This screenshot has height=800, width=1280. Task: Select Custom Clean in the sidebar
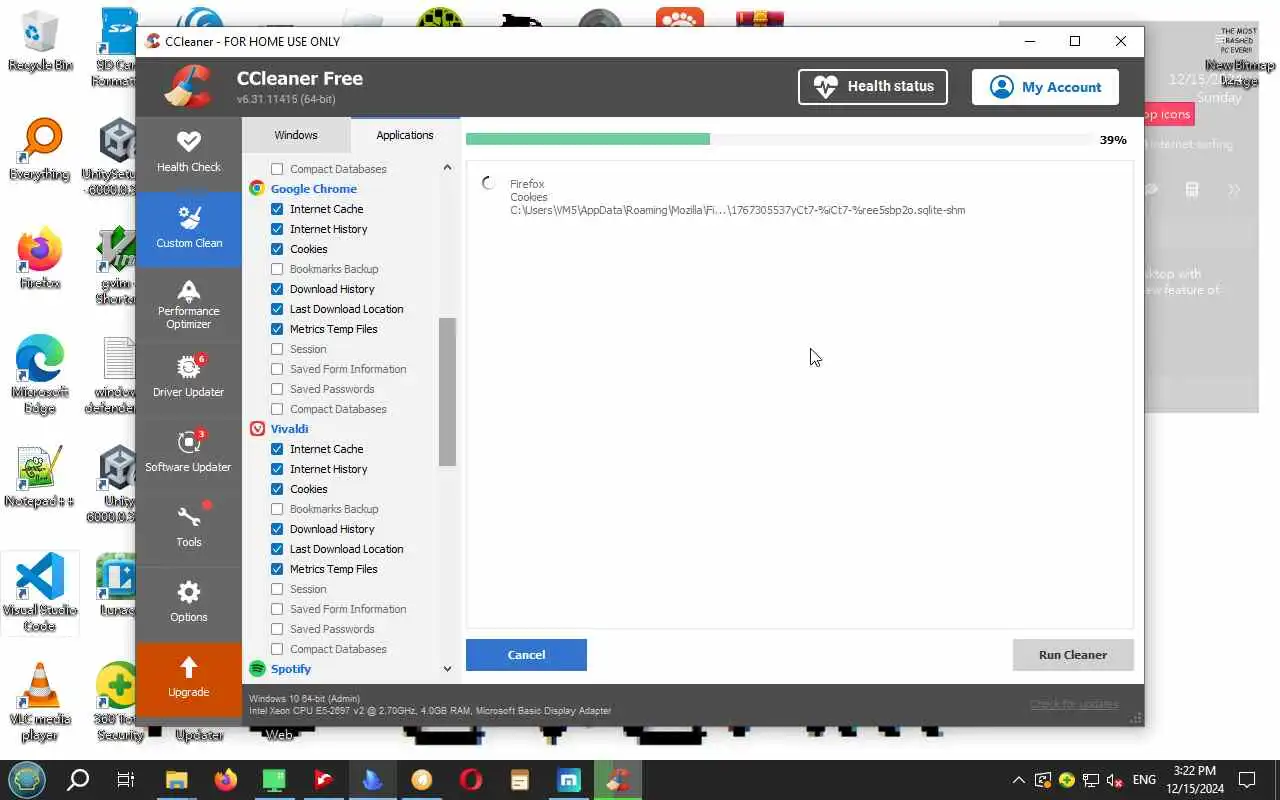click(x=188, y=228)
